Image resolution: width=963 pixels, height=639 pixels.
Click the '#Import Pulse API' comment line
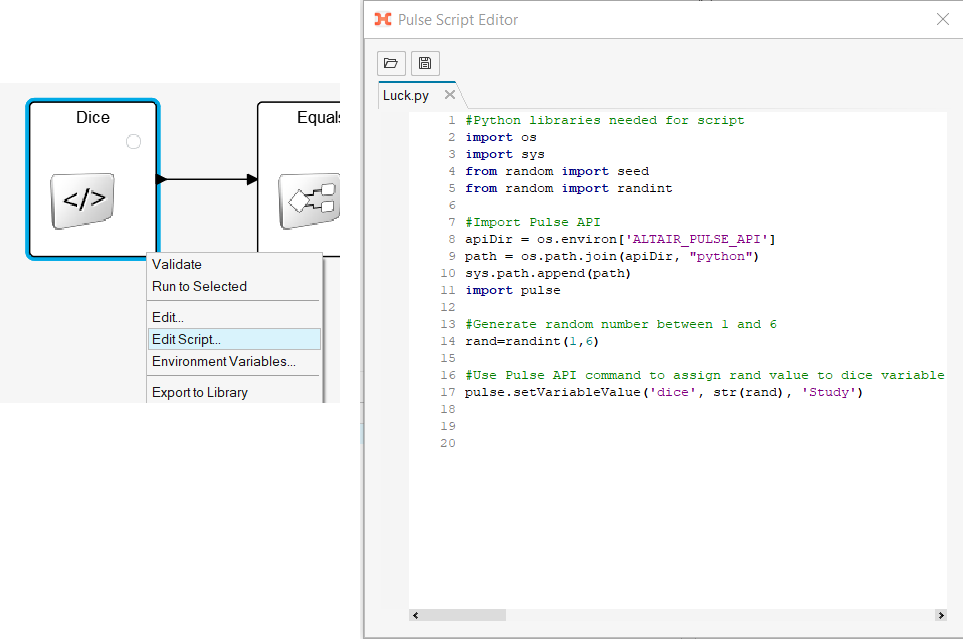click(532, 222)
